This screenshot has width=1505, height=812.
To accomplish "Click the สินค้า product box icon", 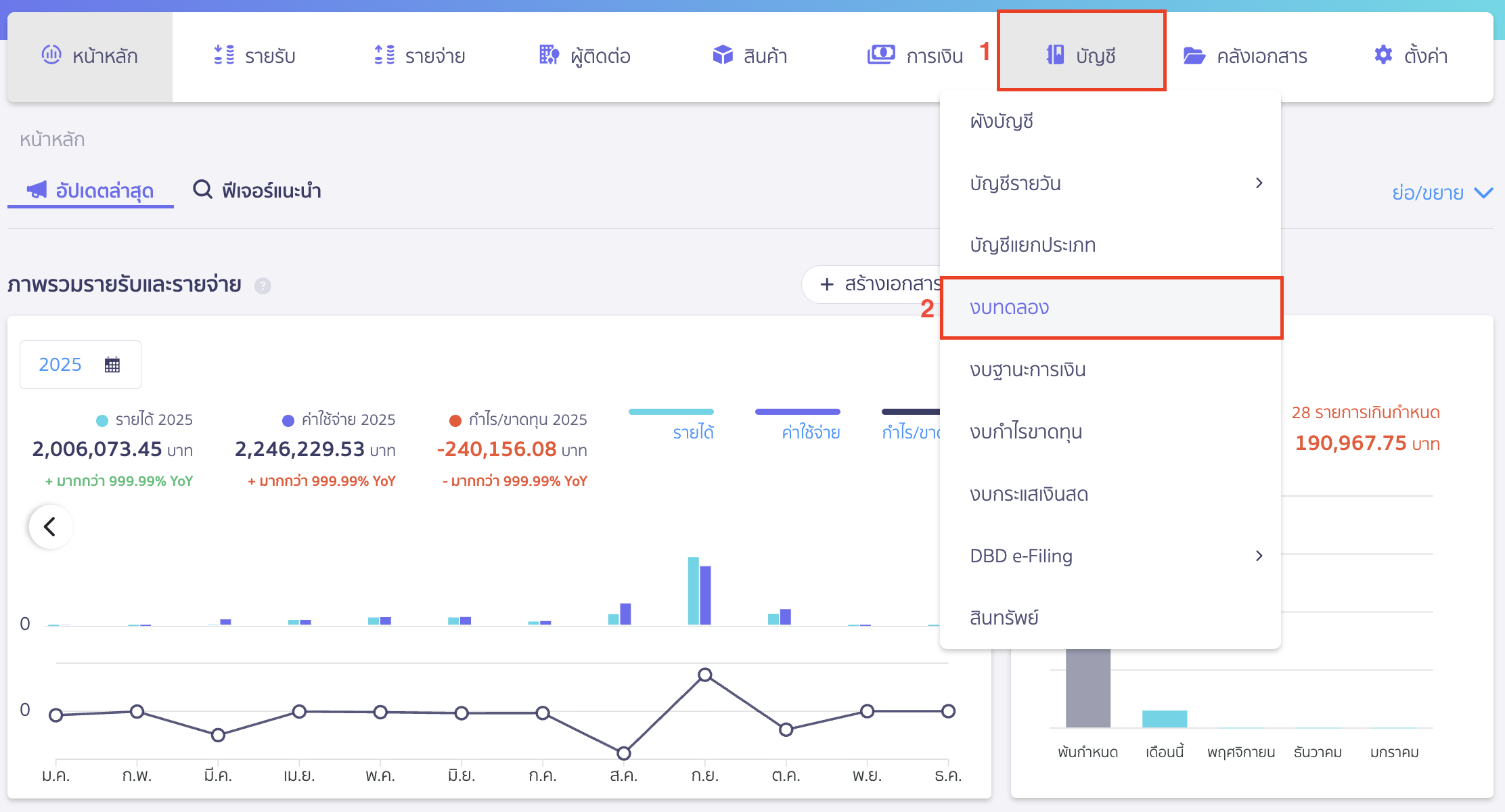I will 723,55.
